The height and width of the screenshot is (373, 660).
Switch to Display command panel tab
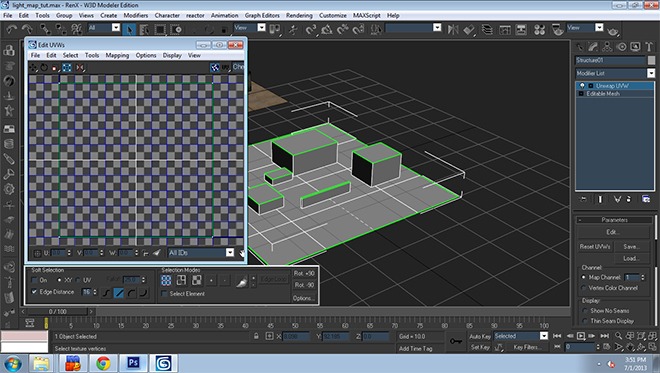pos(635,47)
